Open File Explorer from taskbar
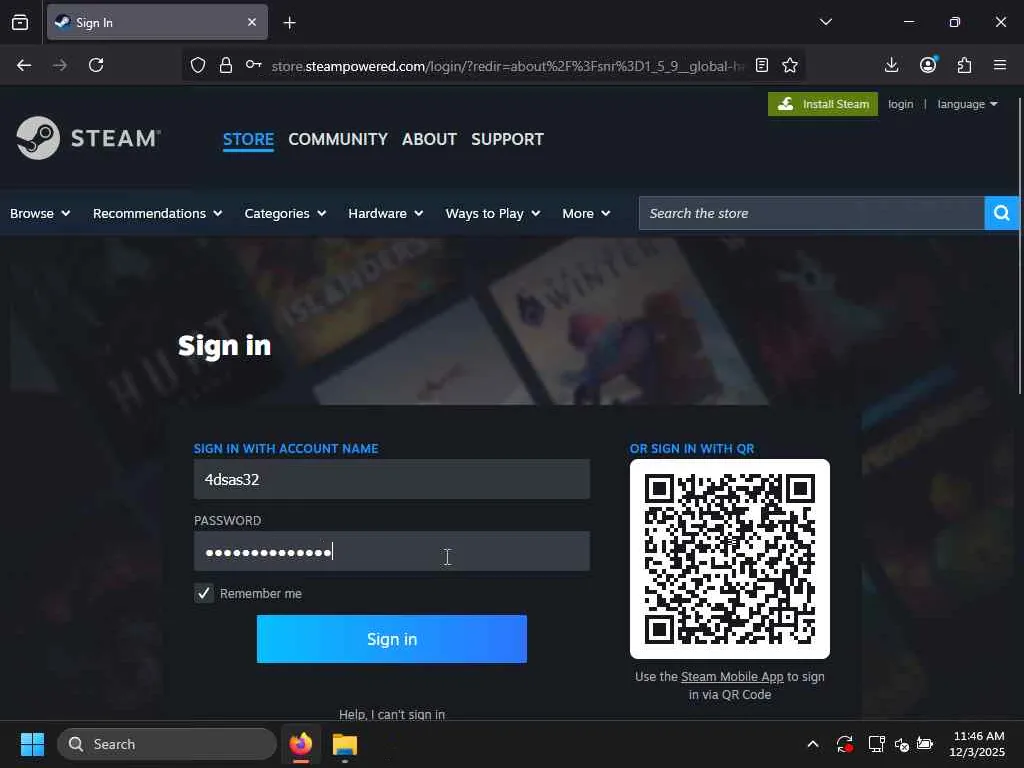This screenshot has width=1024, height=768. (345, 744)
